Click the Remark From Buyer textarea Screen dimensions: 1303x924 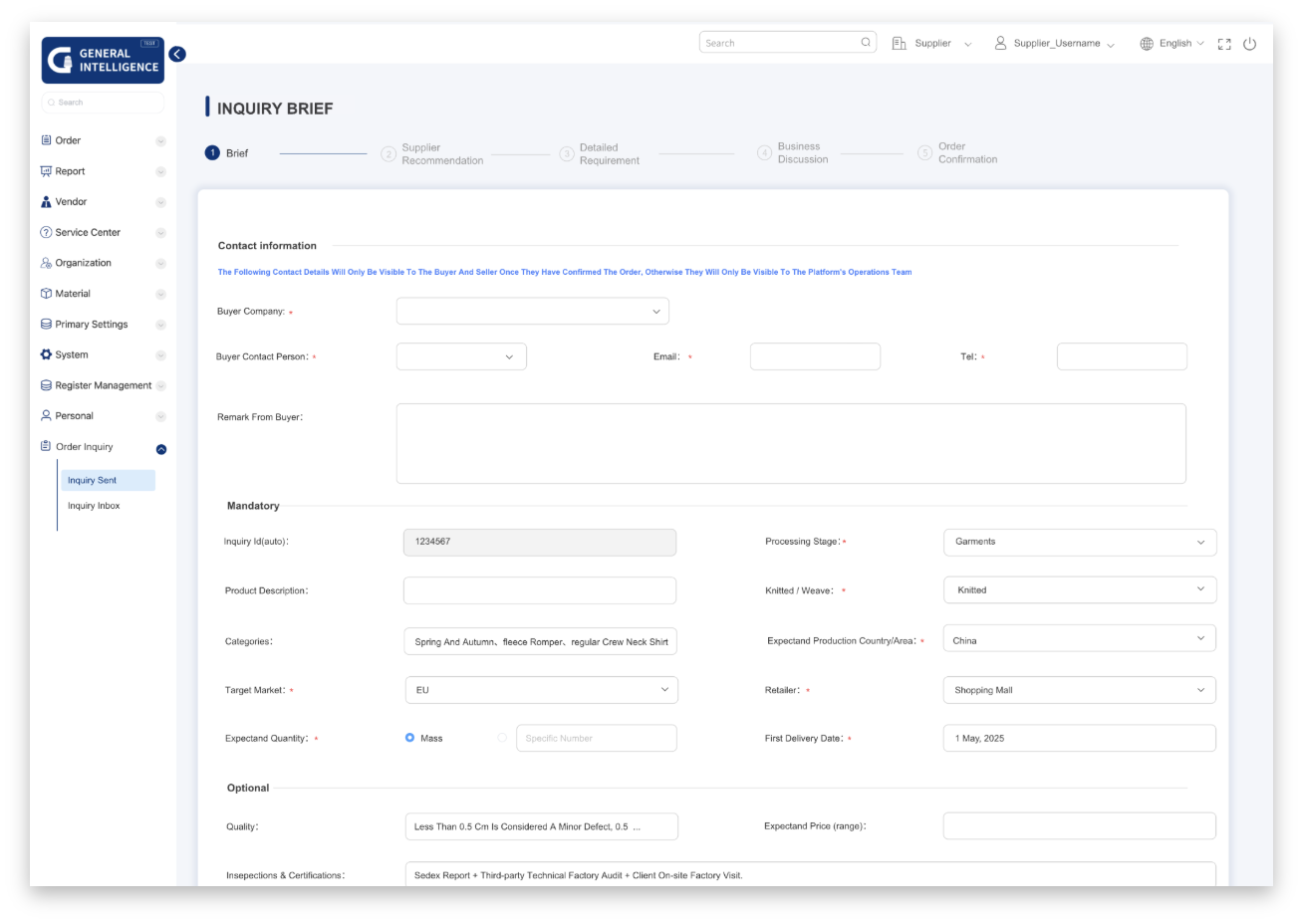(791, 443)
